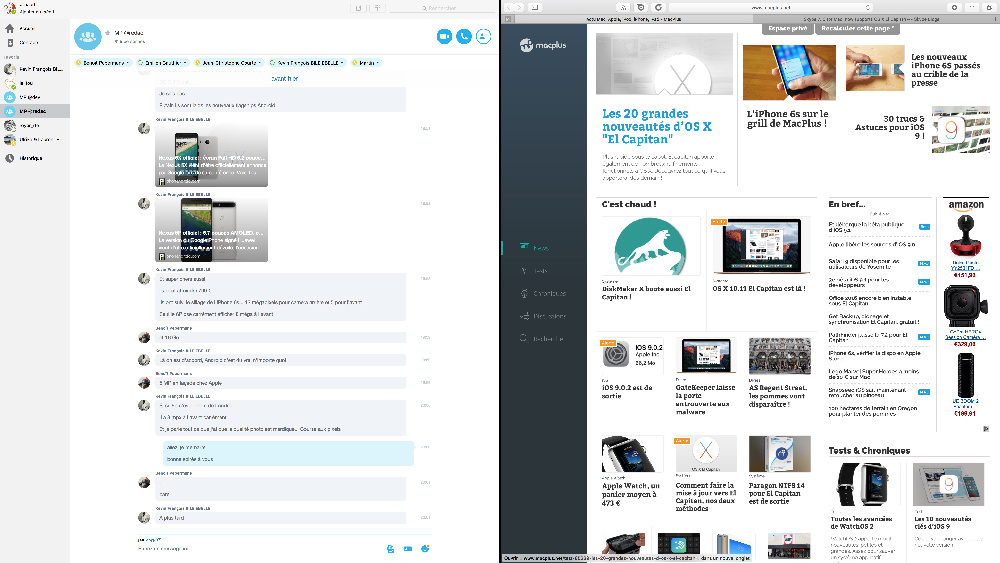Image resolution: width=1000 pixels, height=563 pixels.
Task: Click the iOS 9 icon thumbnail beside '30 trucs'
Action: point(960,129)
